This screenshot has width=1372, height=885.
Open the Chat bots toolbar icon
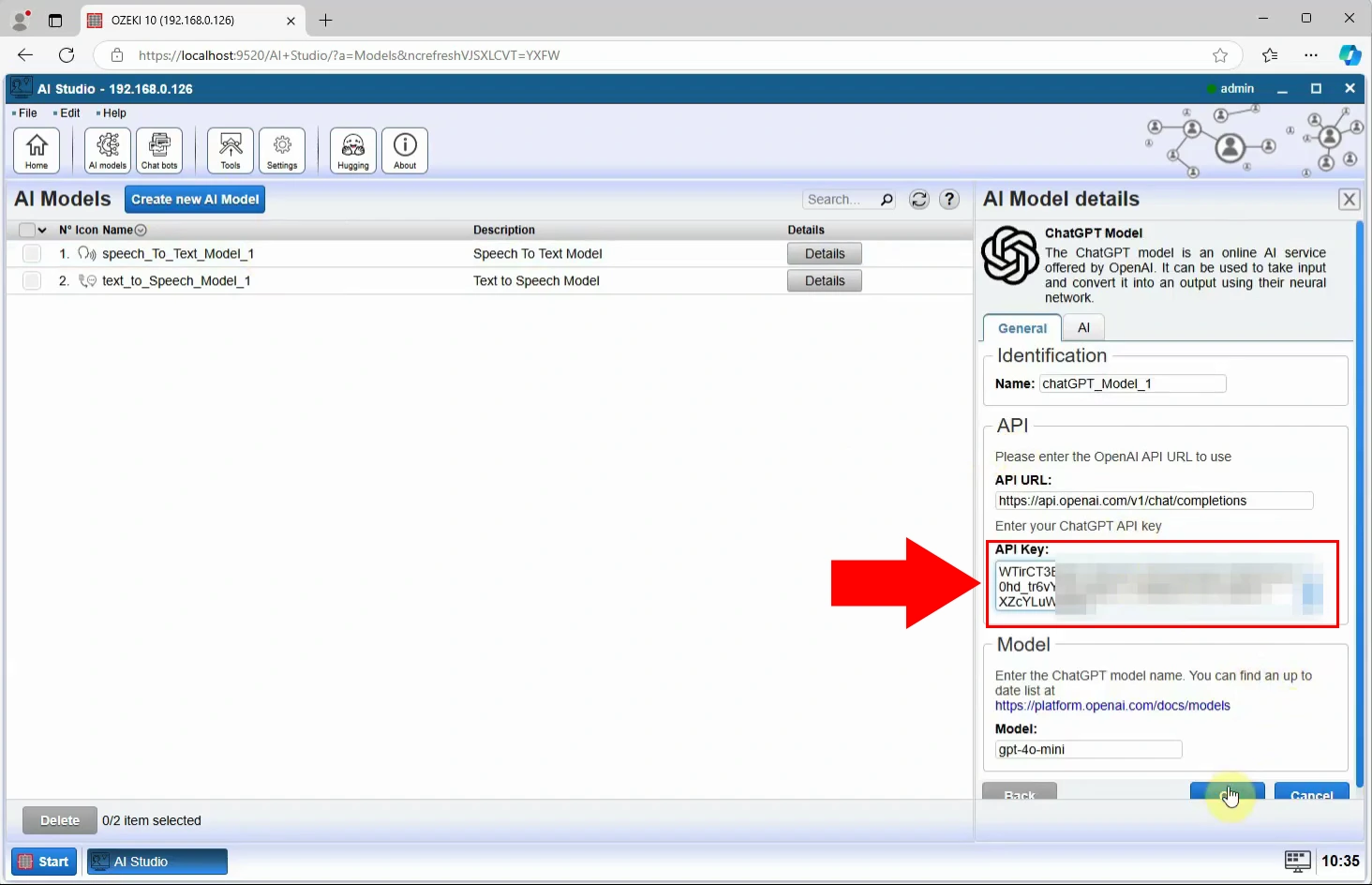coord(159,151)
